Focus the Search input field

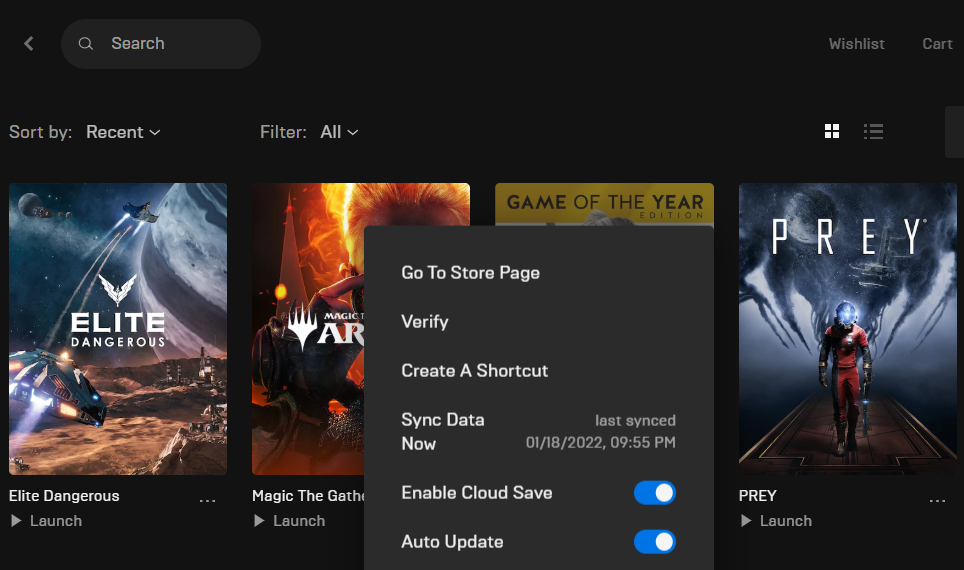click(x=161, y=44)
